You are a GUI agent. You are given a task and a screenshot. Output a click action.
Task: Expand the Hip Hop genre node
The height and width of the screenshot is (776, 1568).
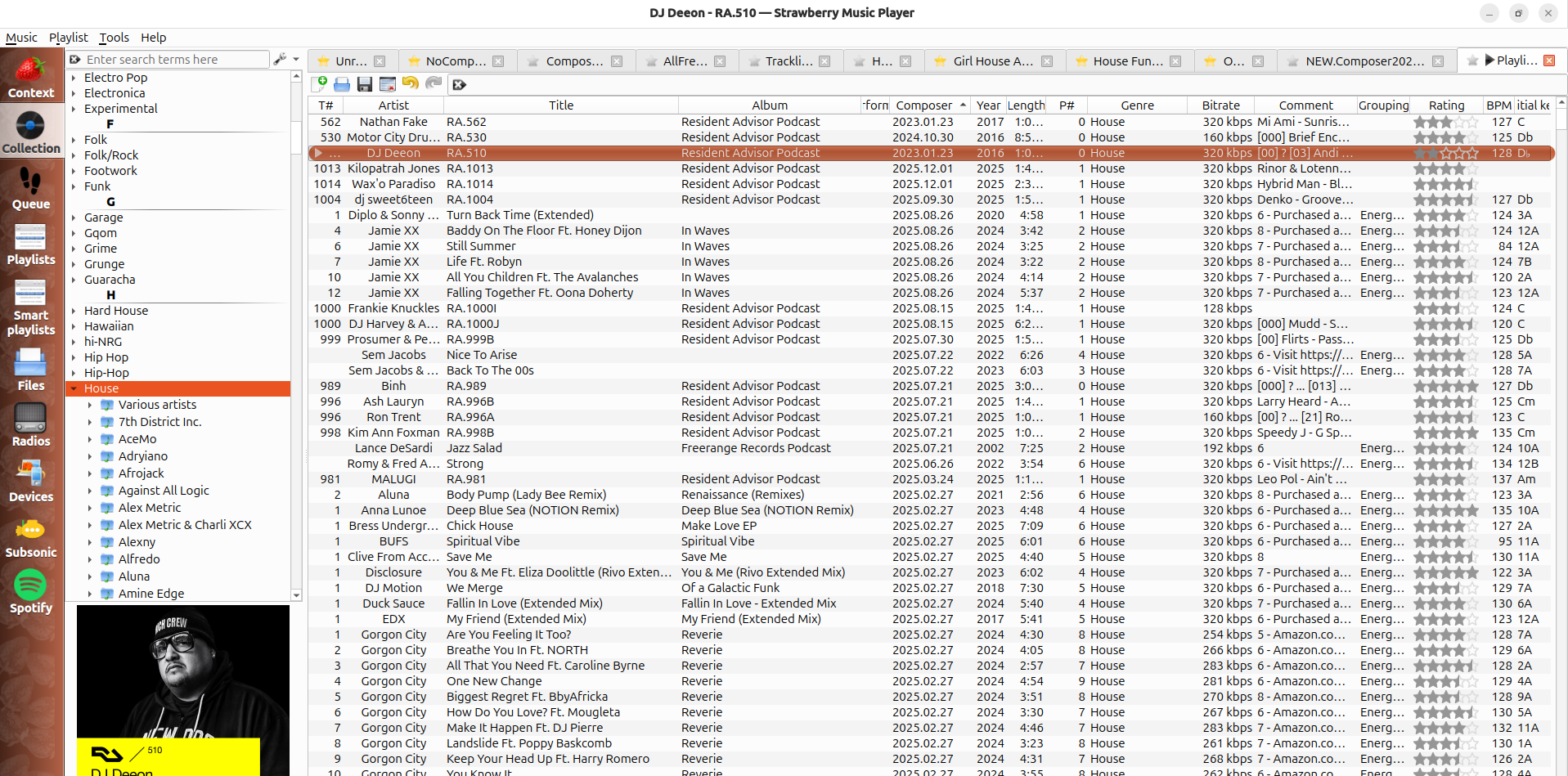pyautogui.click(x=74, y=358)
